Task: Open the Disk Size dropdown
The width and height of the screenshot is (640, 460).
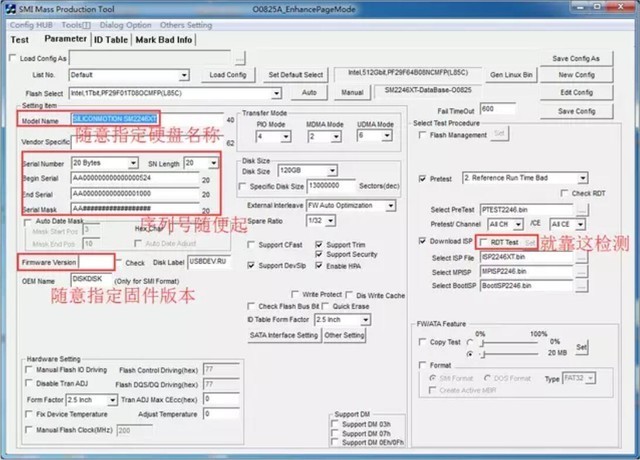Action: click(x=332, y=170)
